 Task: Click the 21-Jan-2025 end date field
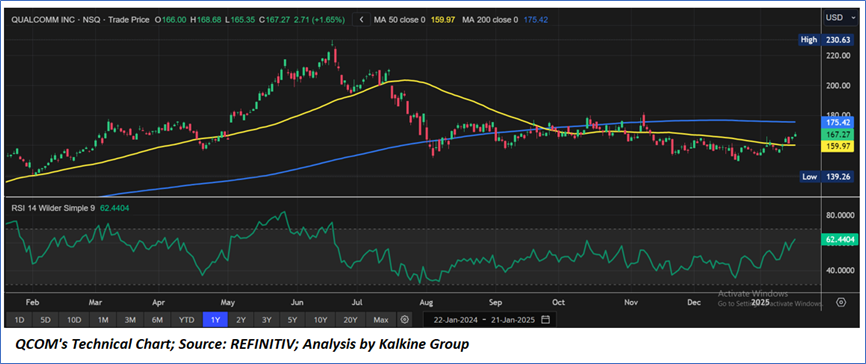pos(513,320)
